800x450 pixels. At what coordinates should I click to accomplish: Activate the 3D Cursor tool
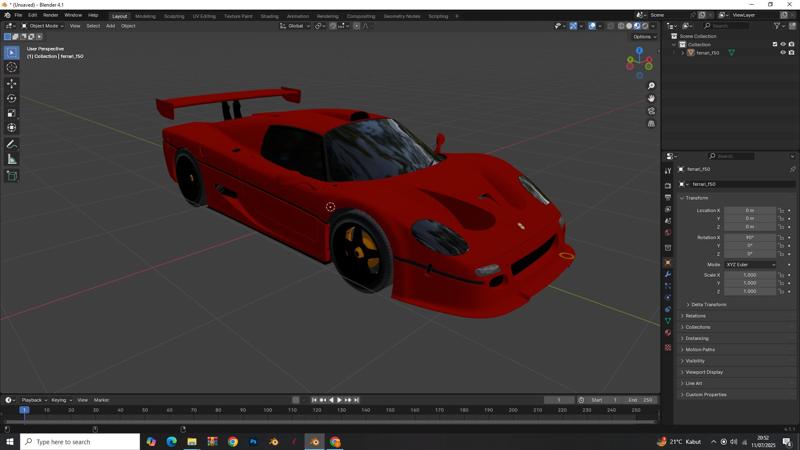point(12,67)
